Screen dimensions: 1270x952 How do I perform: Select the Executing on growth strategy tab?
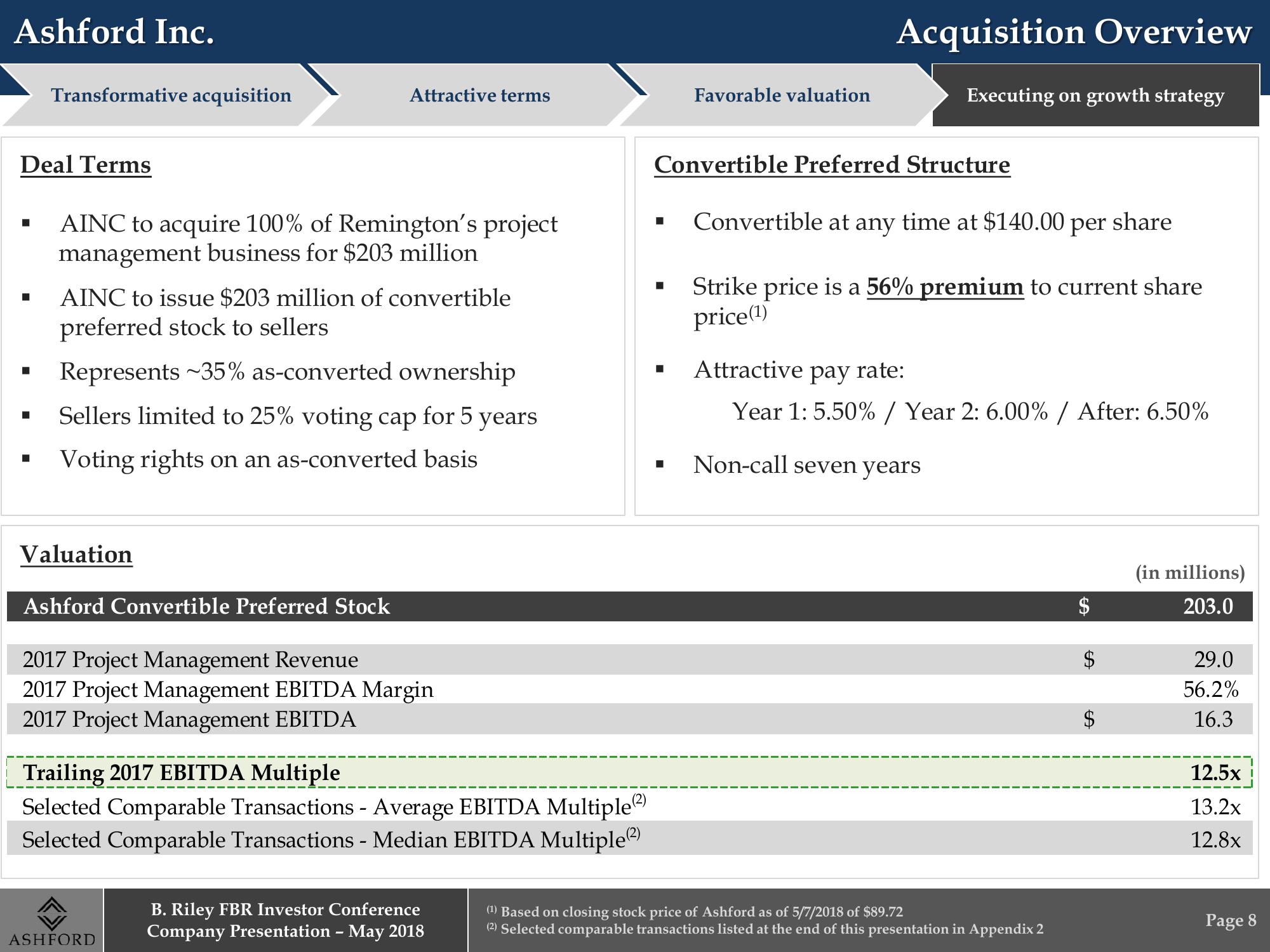point(1095,95)
